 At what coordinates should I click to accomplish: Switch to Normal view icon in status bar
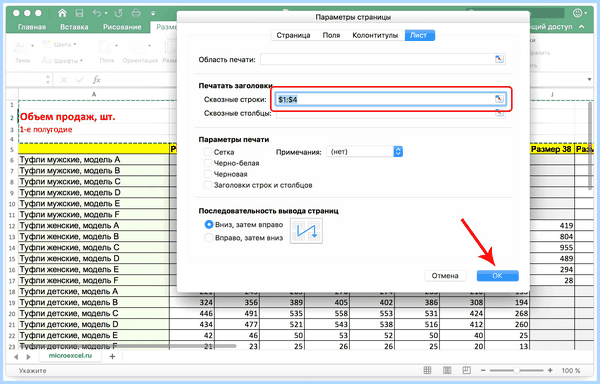(x=427, y=370)
